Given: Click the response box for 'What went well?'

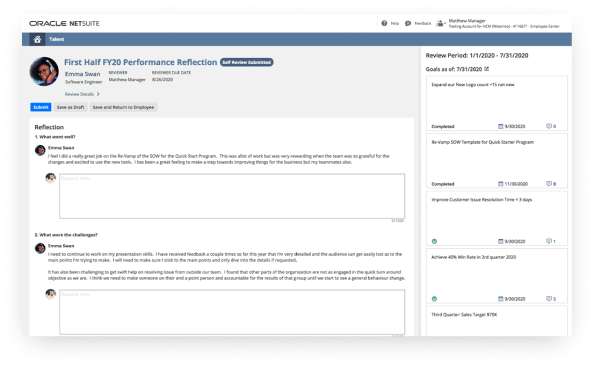Looking at the screenshot, I should click(x=232, y=196).
